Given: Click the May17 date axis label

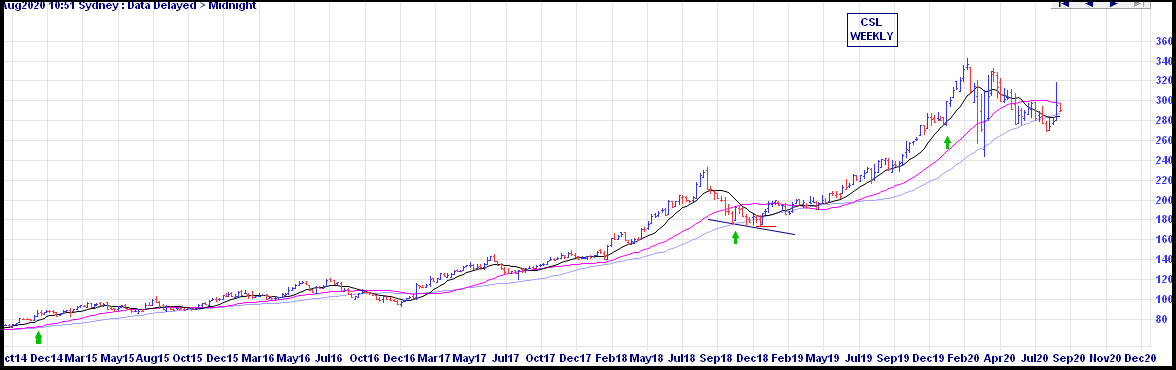Looking at the screenshot, I should pos(470,359).
